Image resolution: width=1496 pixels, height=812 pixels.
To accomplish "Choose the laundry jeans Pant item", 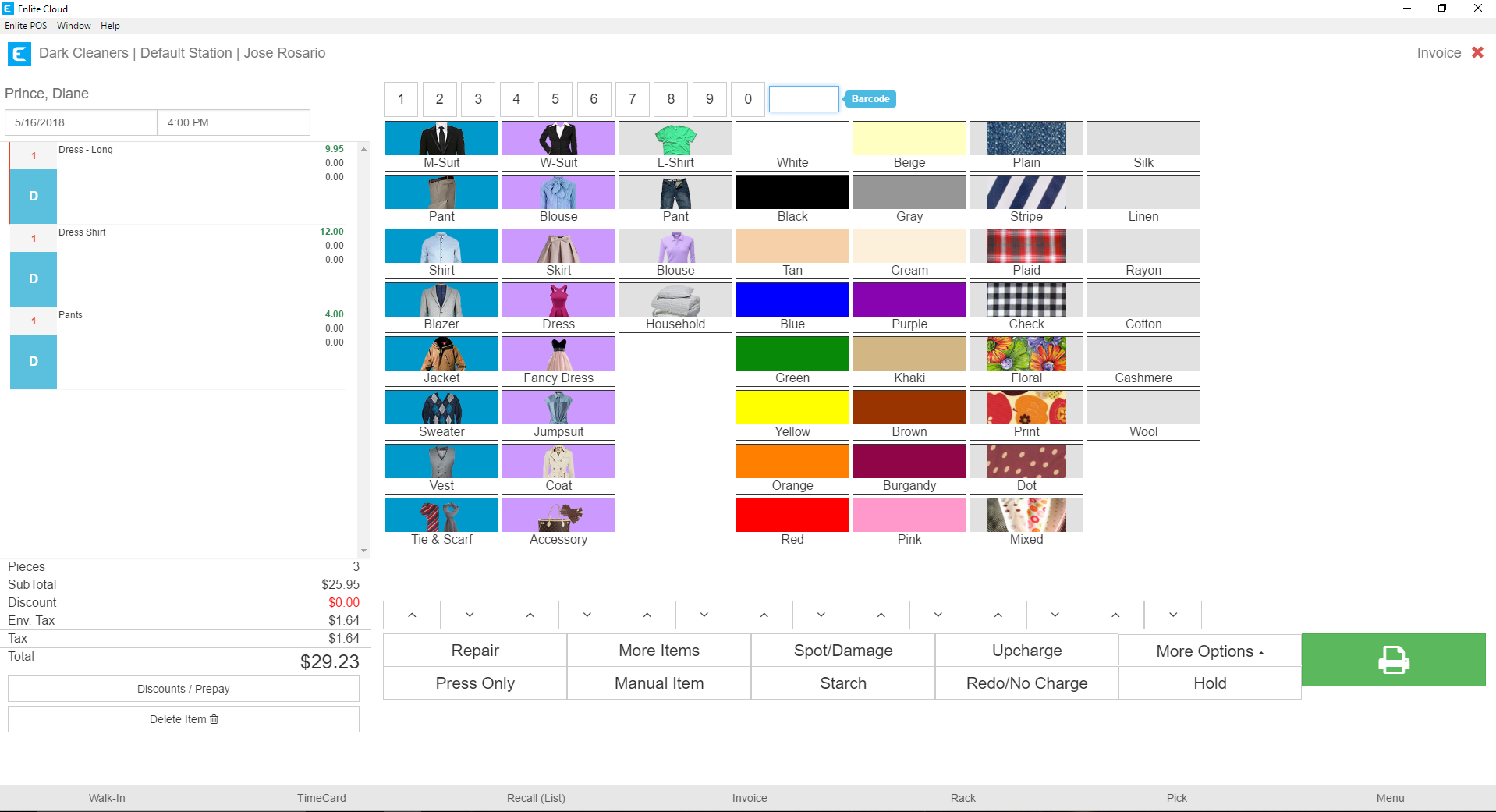I will click(x=675, y=200).
